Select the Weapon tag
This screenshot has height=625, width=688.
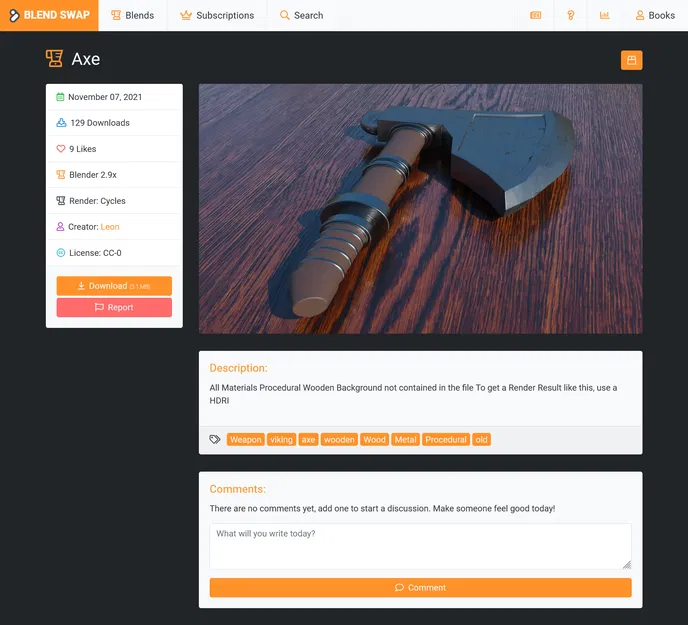pos(246,439)
